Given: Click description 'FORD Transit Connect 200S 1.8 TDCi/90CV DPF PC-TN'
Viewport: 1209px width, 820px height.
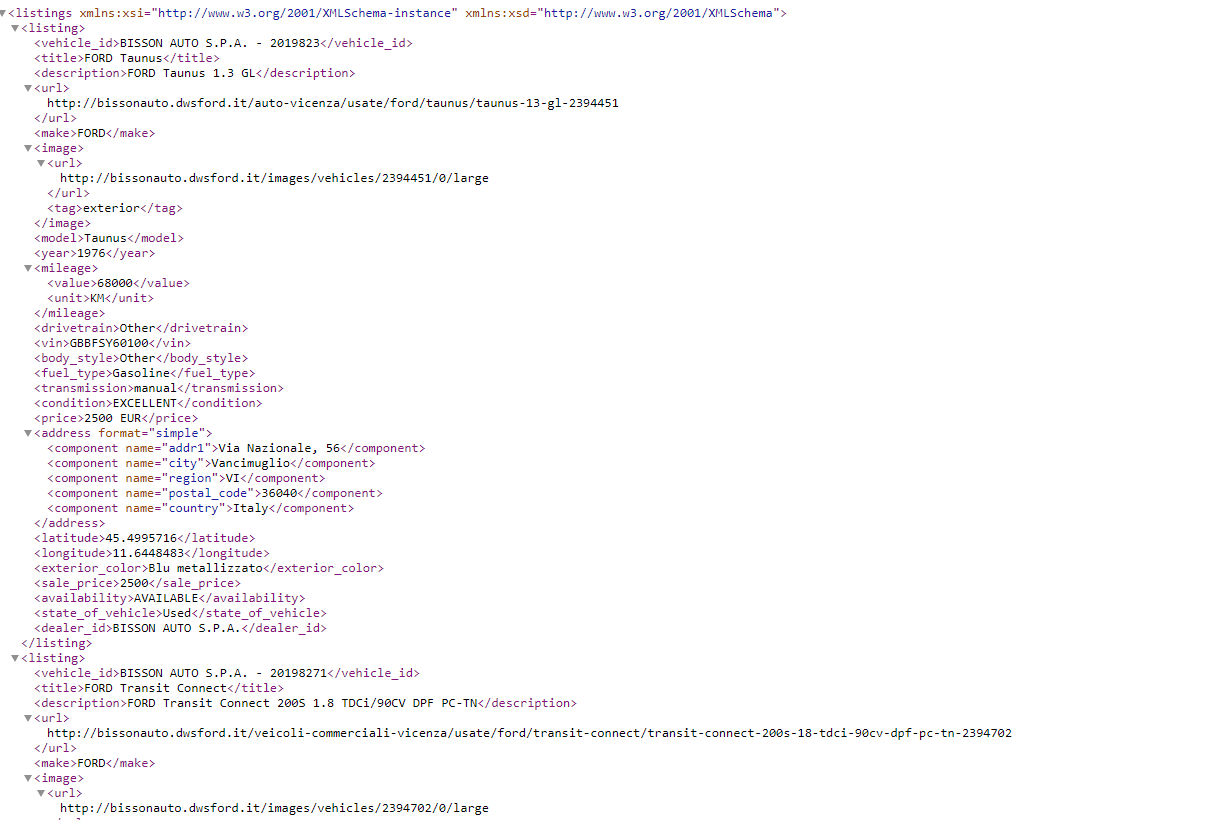Looking at the screenshot, I should click(x=305, y=703).
